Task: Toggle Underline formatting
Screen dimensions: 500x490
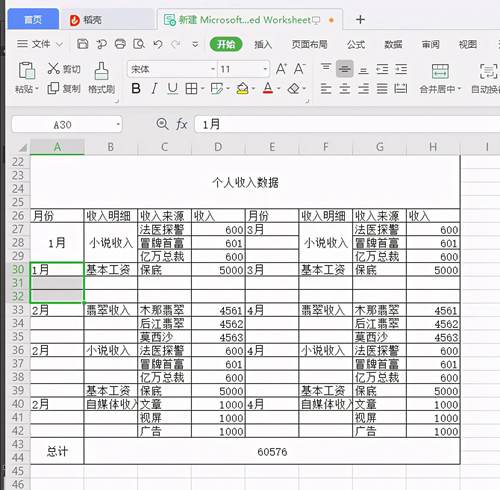Action: (x=172, y=88)
